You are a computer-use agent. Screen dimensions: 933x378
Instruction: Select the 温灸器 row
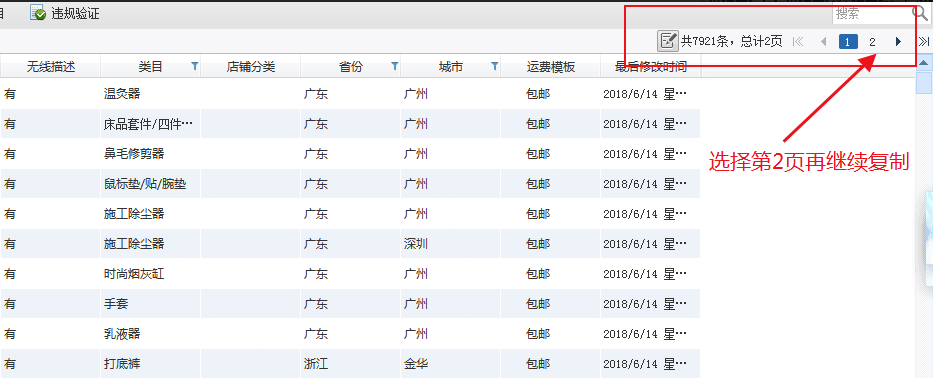tap(350, 93)
